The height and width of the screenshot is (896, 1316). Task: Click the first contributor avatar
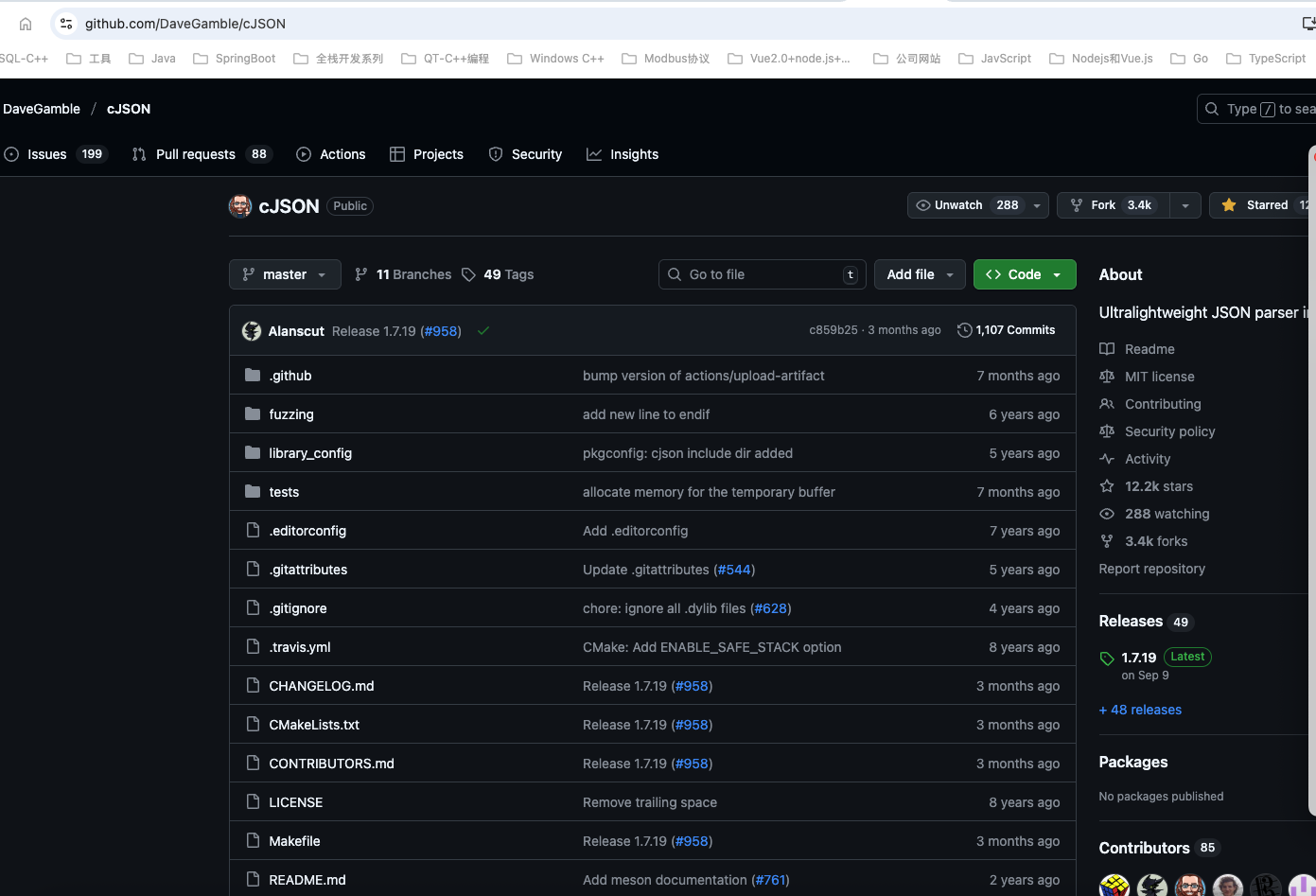click(1114, 886)
